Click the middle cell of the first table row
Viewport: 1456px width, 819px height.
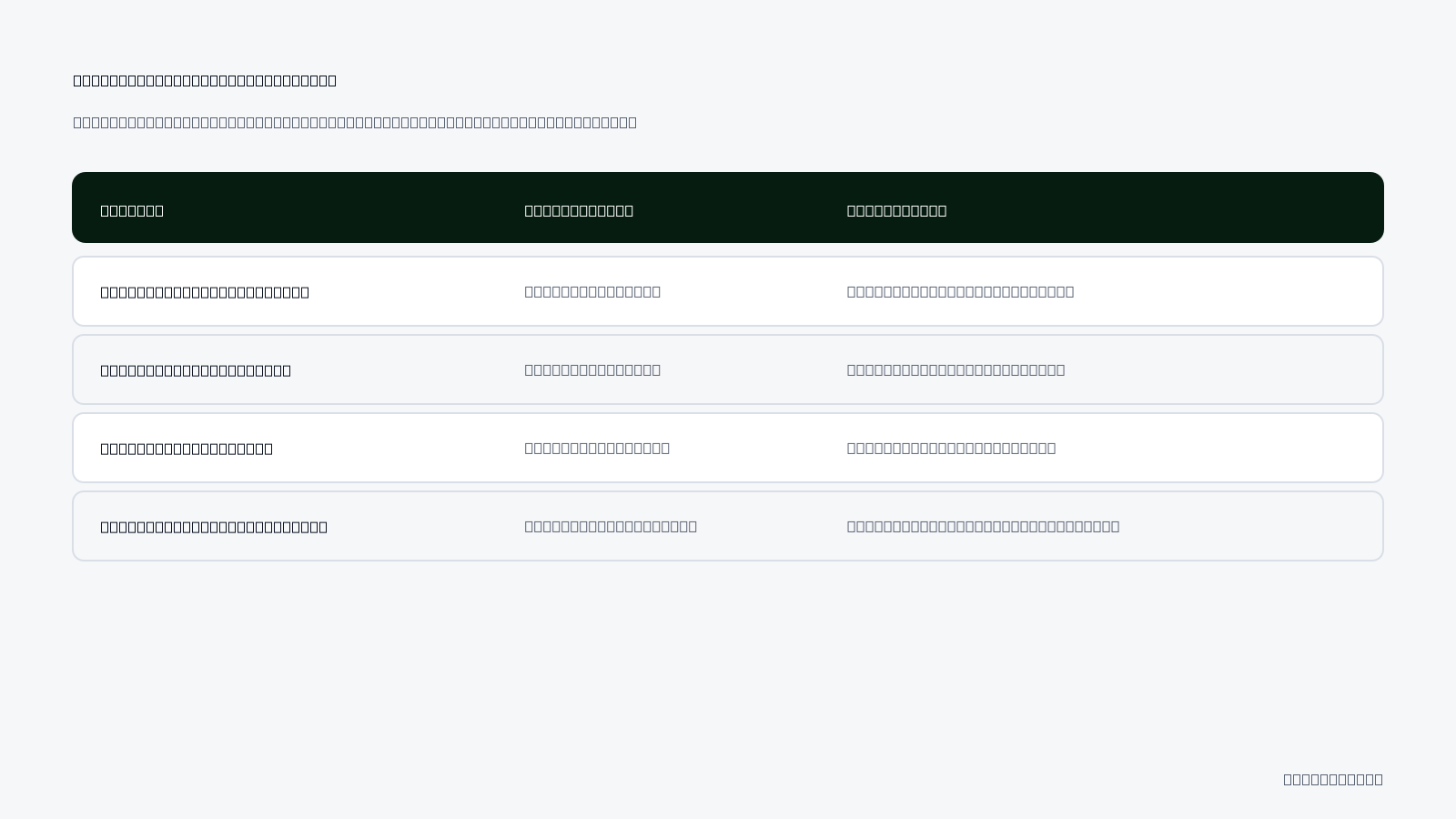coord(592,291)
